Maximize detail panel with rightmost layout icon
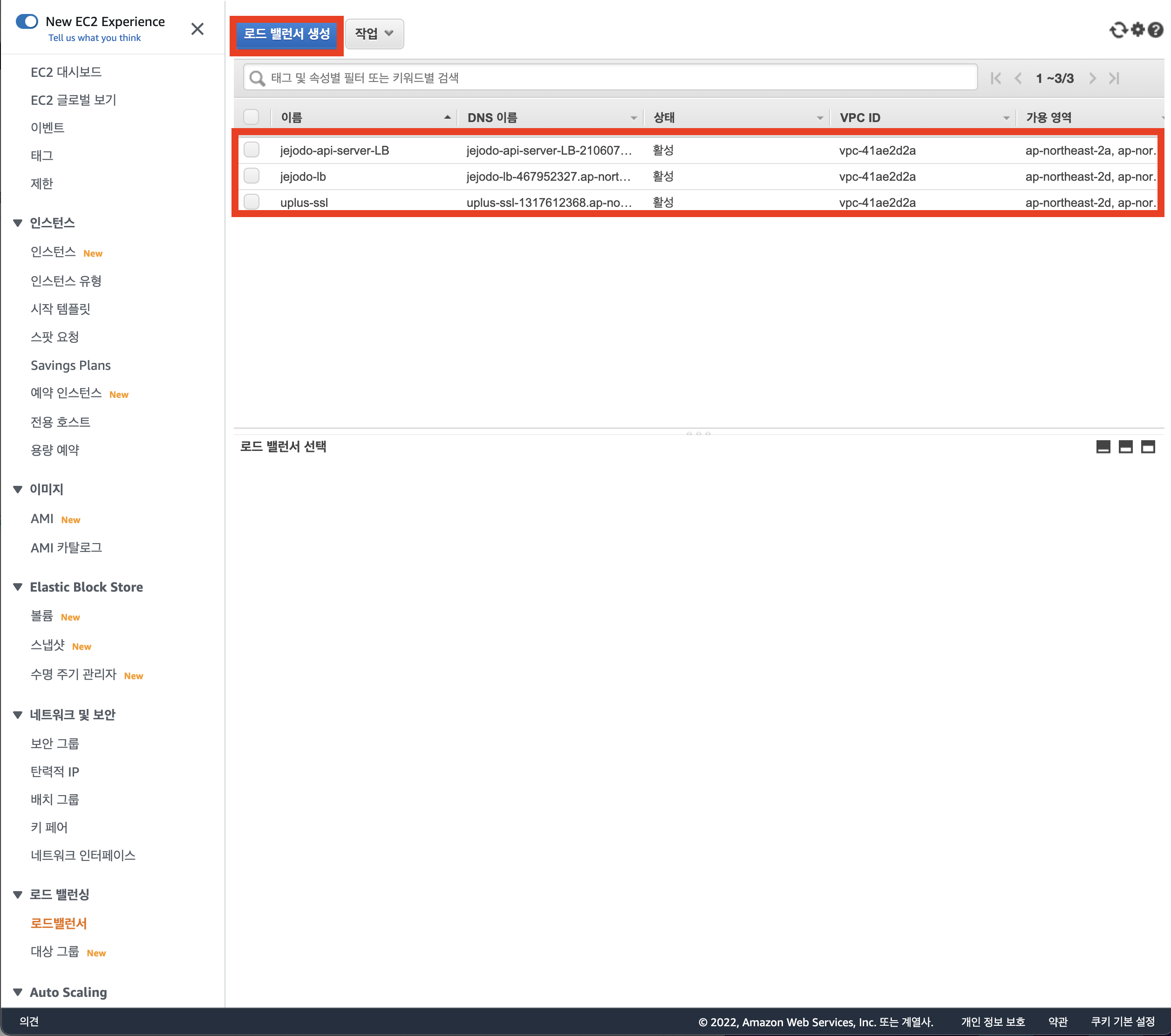This screenshot has height=1036, width=1171. [x=1148, y=447]
